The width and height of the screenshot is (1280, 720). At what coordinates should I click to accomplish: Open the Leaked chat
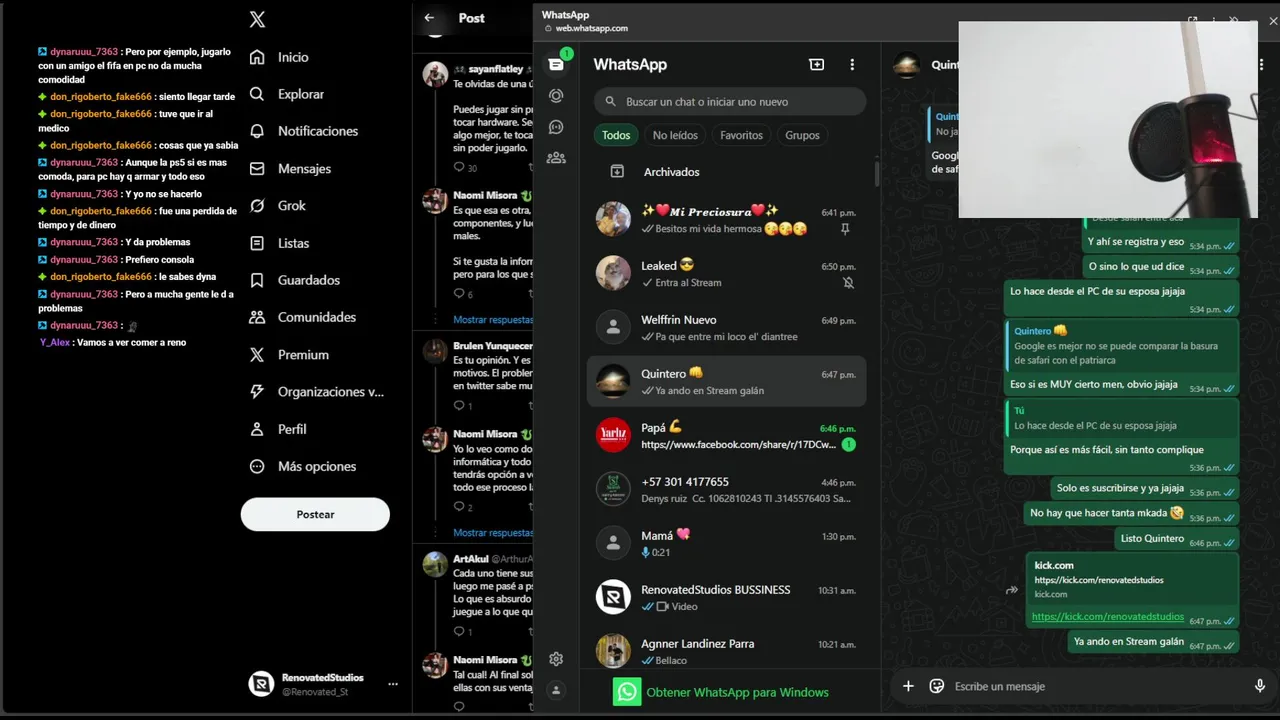click(x=727, y=274)
